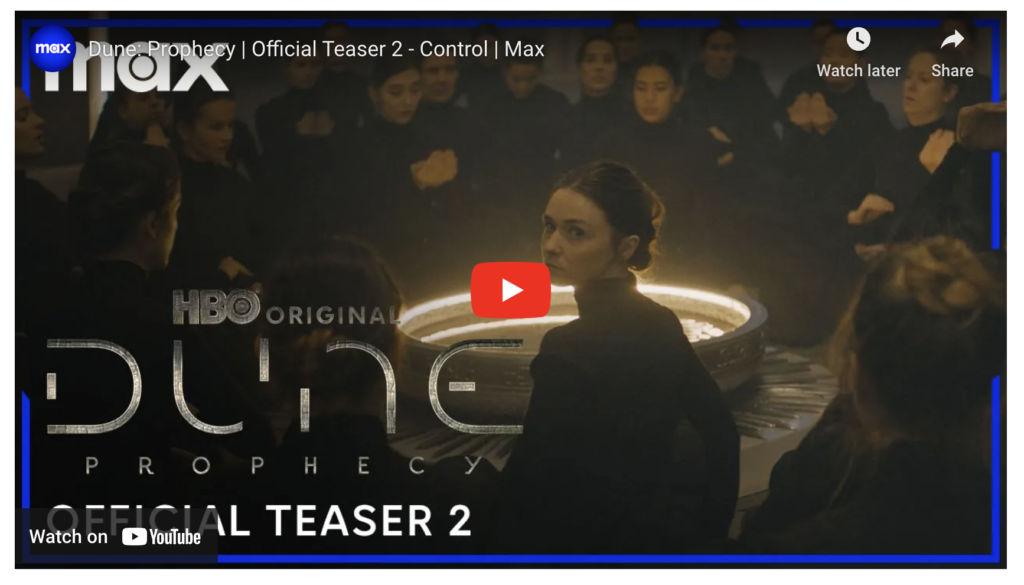This screenshot has width=1024, height=585.
Task: Click the Watch later clock icon
Action: 858,39
